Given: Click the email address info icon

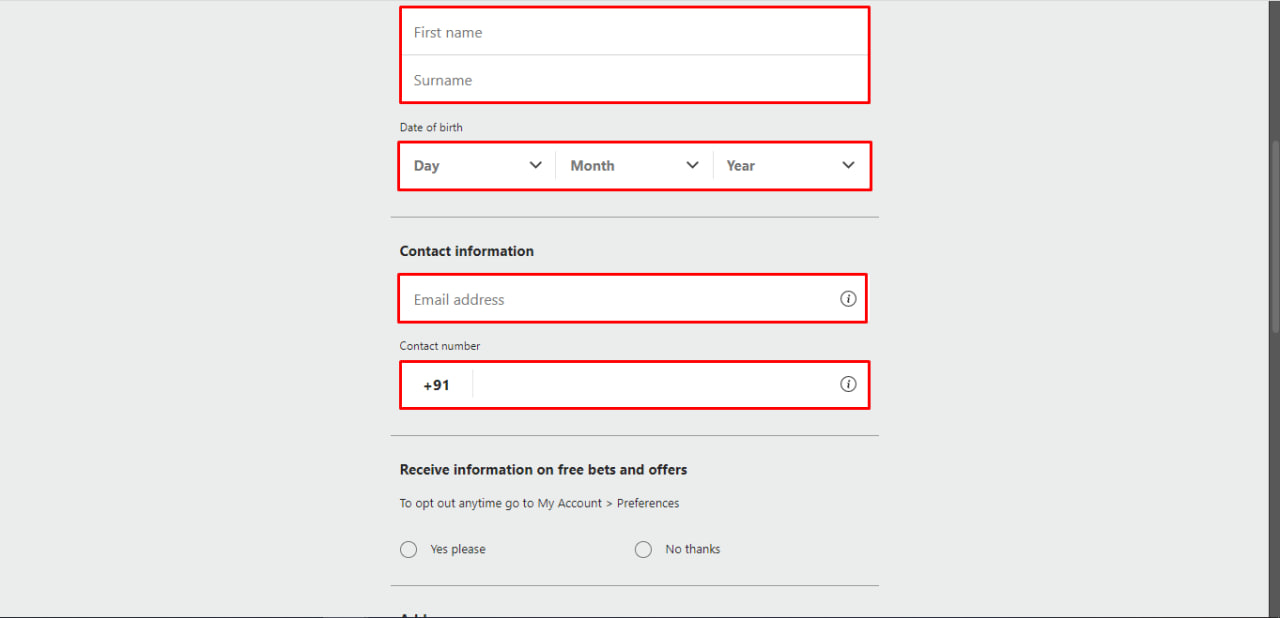Looking at the screenshot, I should pyautogui.click(x=848, y=299).
